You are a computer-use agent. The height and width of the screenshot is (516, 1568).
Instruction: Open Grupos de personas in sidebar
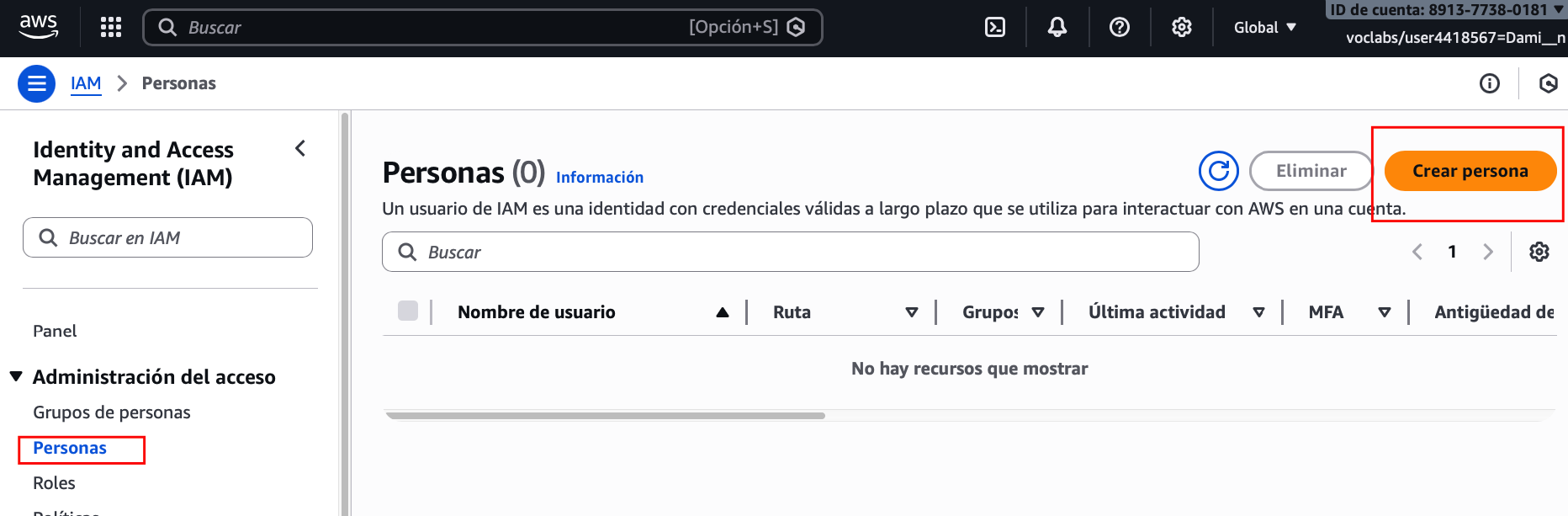(112, 412)
